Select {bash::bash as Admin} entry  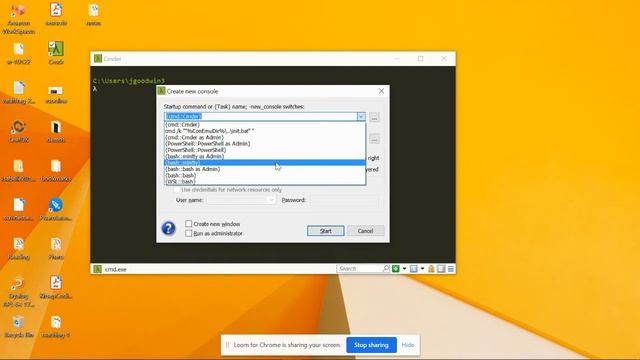(265, 169)
